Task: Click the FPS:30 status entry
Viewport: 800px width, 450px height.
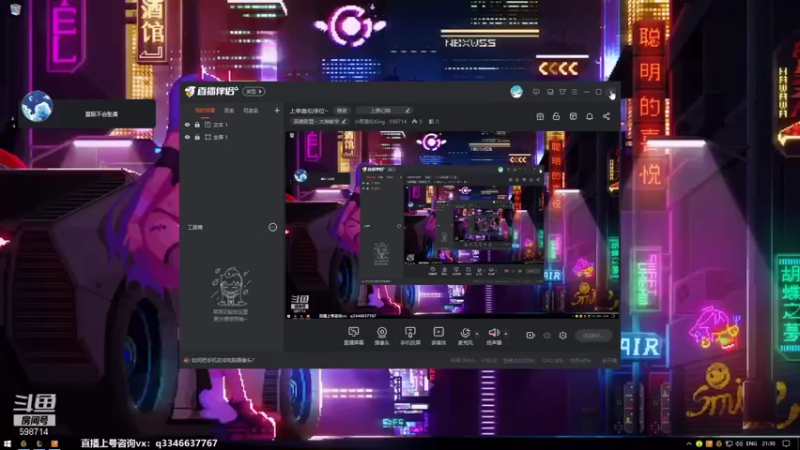Action: pyautogui.click(x=489, y=360)
